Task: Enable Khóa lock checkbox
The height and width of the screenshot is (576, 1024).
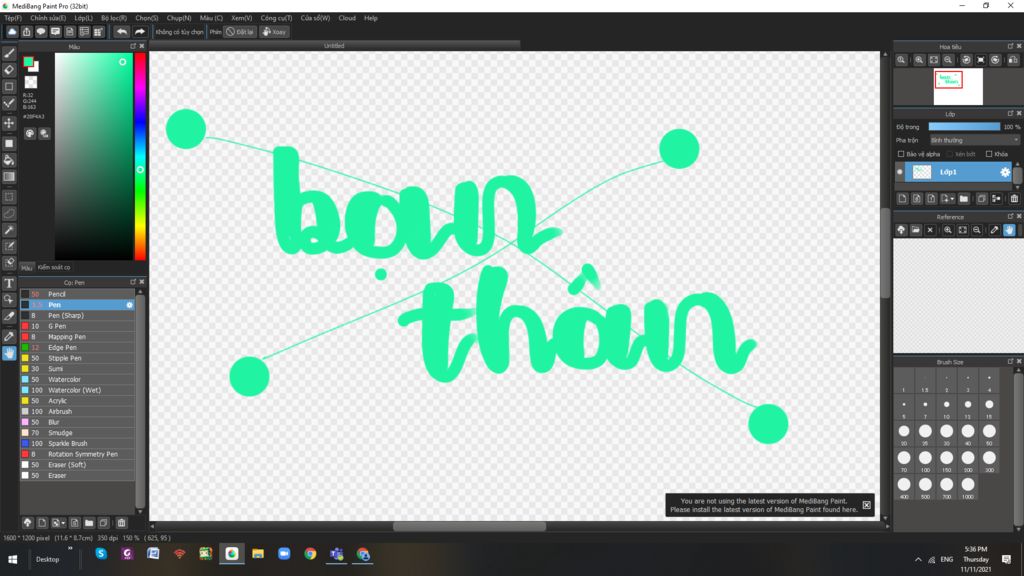Action: (x=989, y=154)
